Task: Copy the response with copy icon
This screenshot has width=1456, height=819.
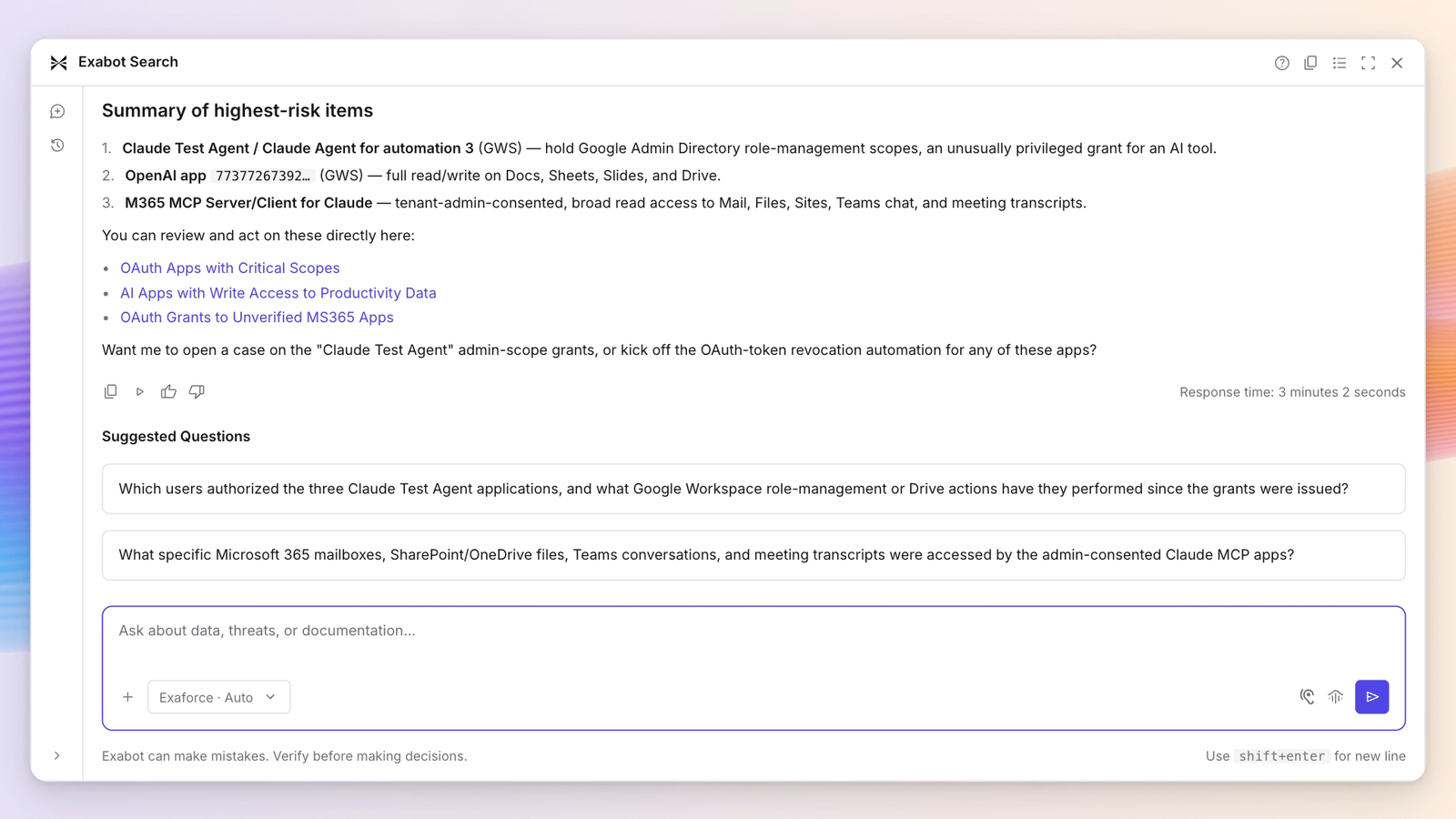Action: coord(110,391)
